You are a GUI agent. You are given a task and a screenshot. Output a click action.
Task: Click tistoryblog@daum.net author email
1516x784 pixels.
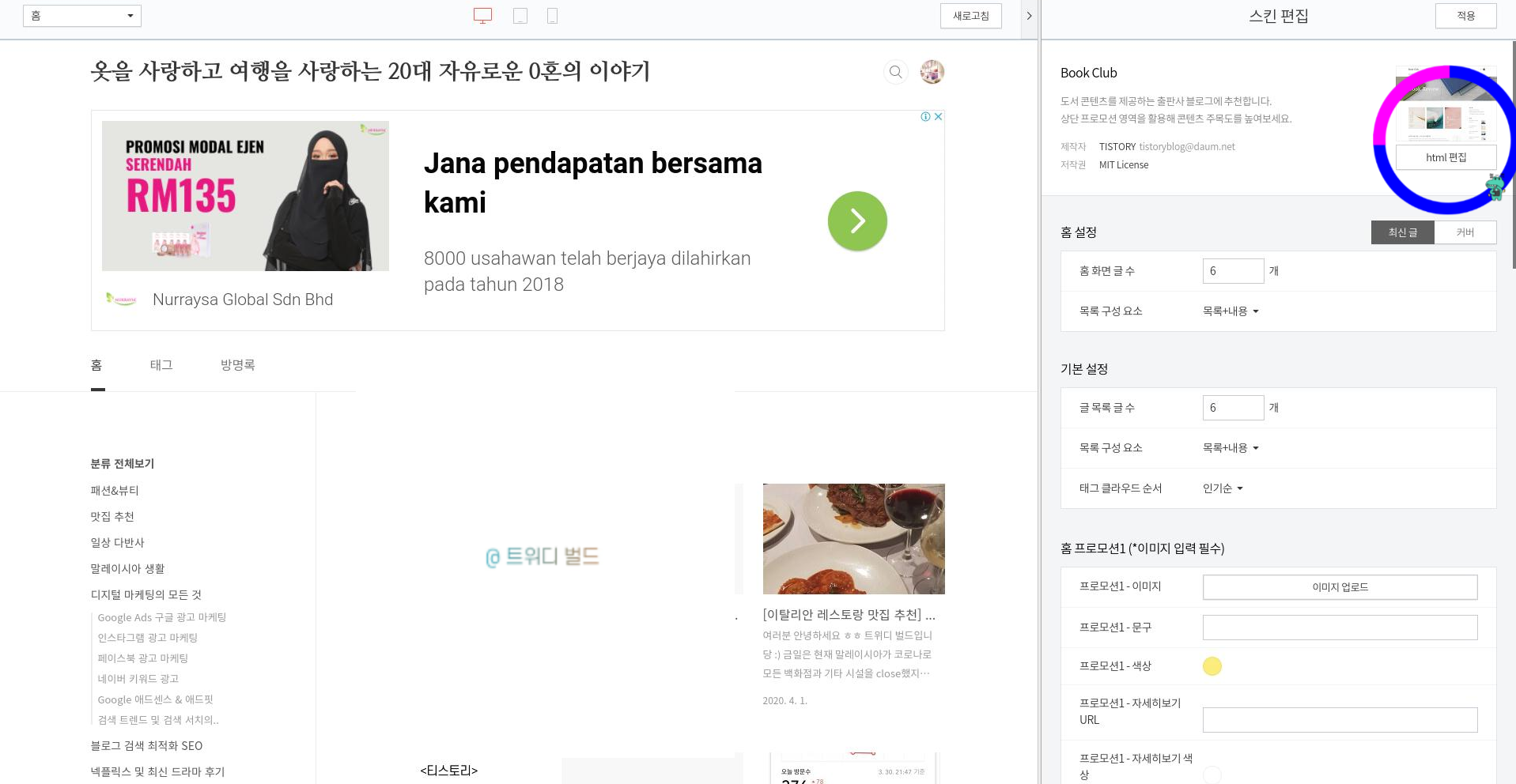tap(1187, 147)
